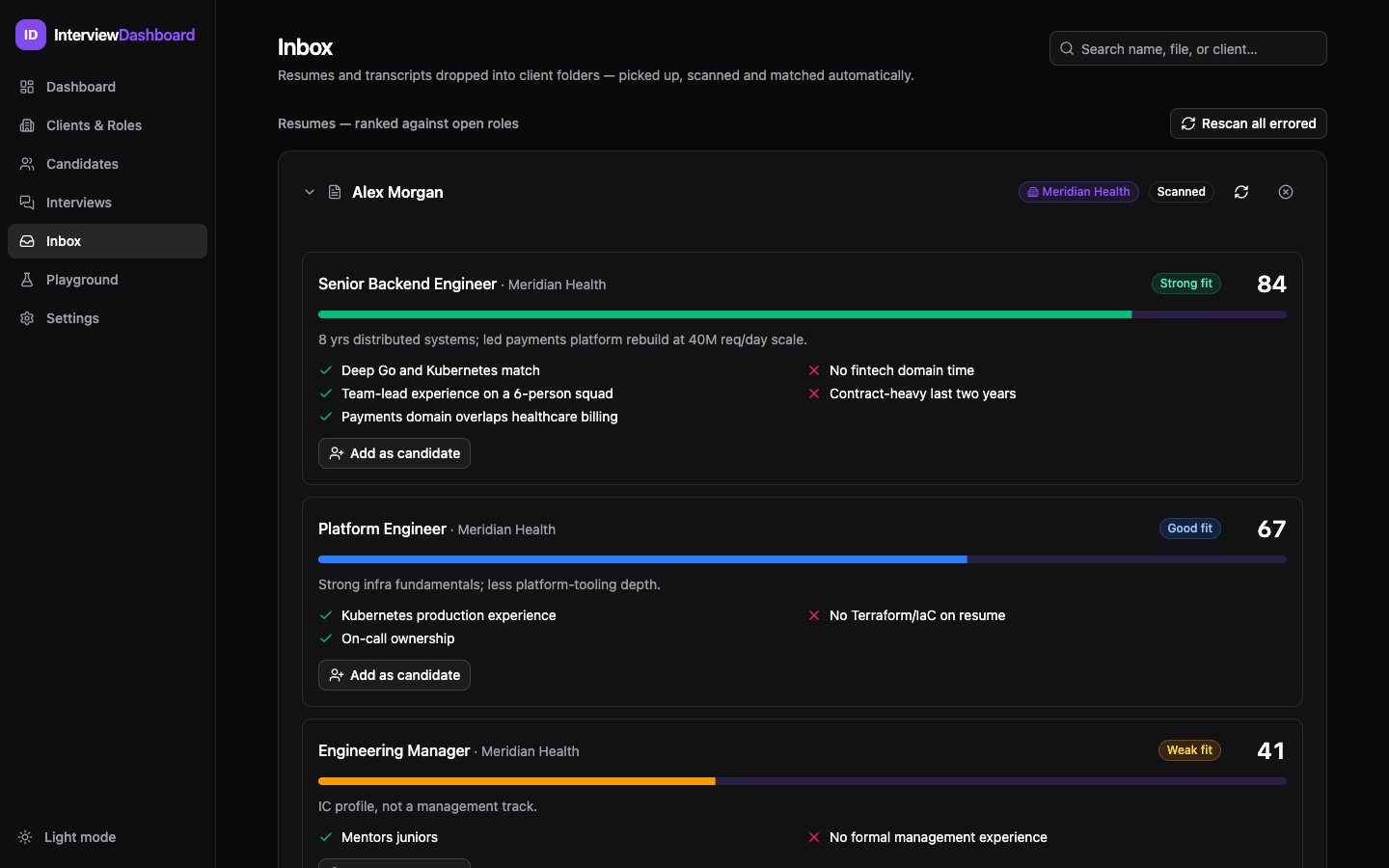Collapse the Alex Morgan resume card
The image size is (1389, 868).
[x=310, y=192]
